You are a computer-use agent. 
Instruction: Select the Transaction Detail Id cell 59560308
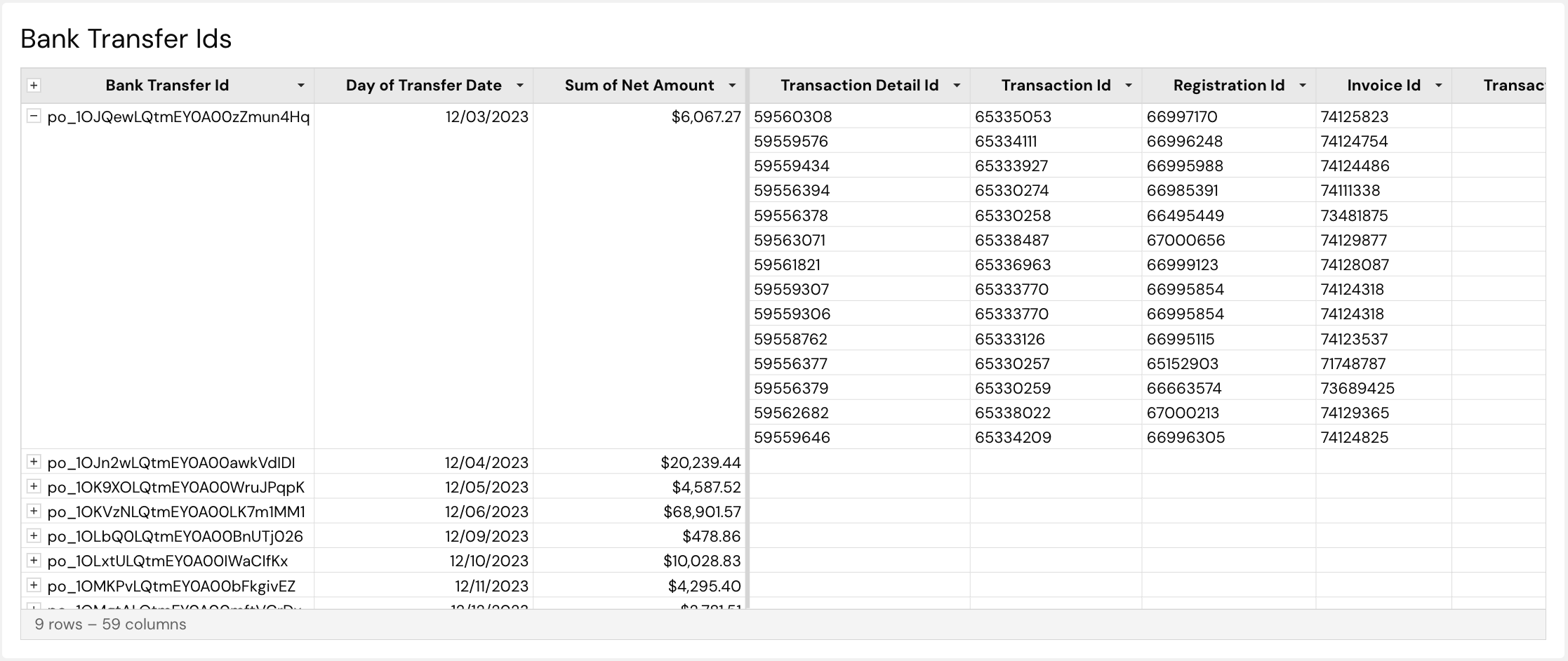click(792, 116)
